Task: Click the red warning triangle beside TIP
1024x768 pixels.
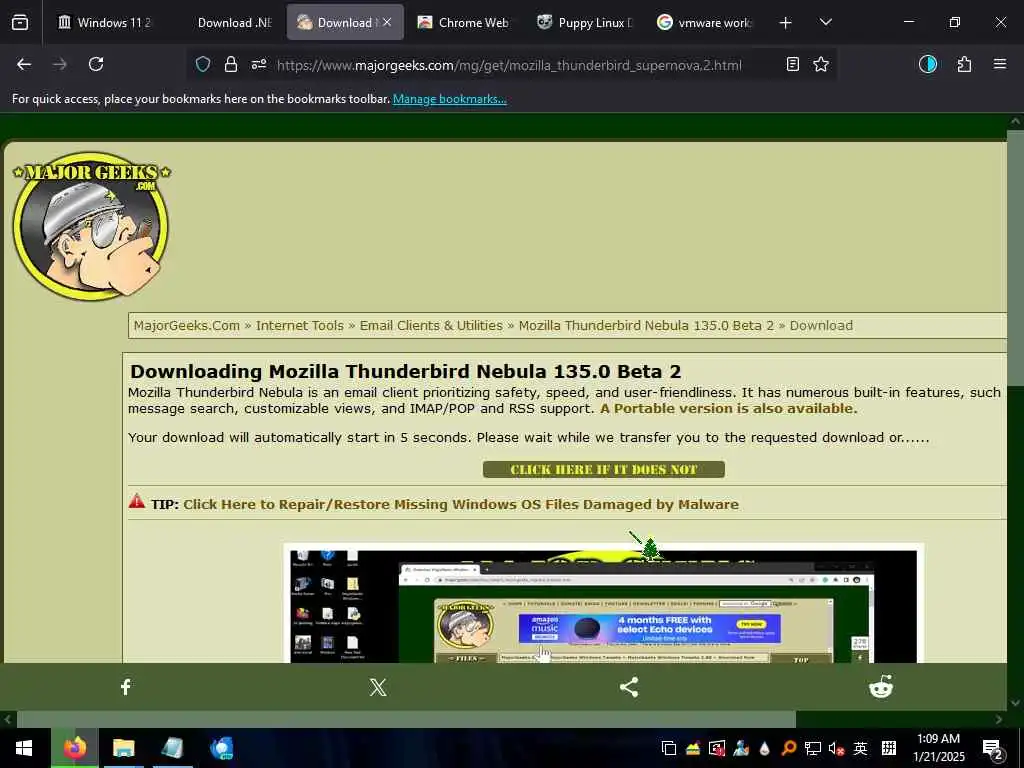Action: click(x=136, y=502)
